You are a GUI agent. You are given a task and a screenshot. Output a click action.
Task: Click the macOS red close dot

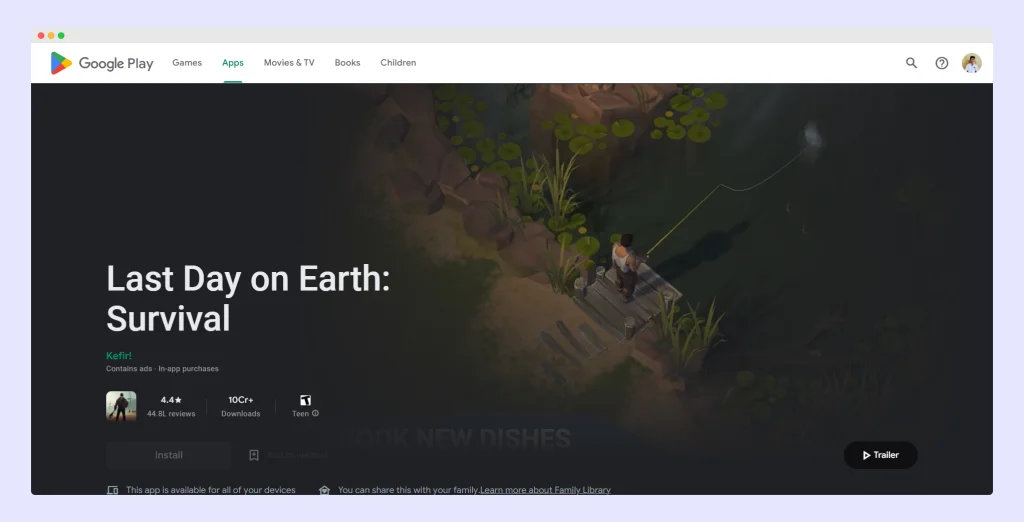point(41,35)
